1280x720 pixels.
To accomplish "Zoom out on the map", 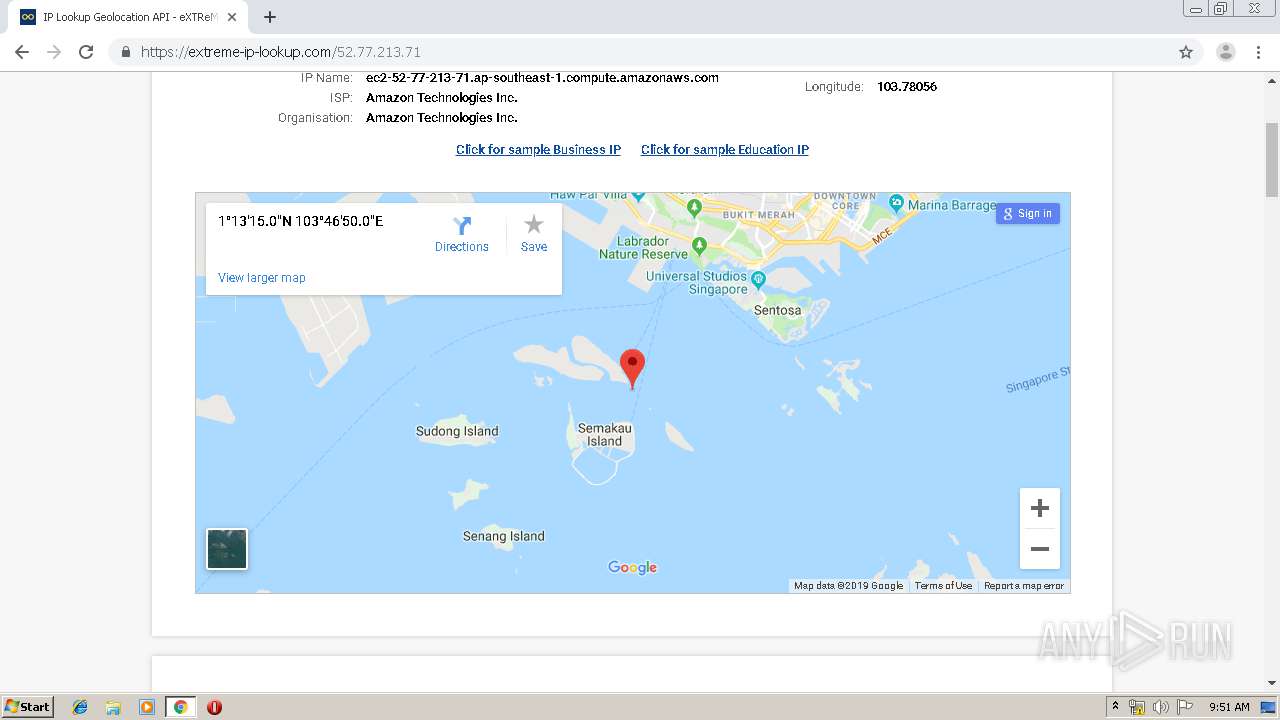I will 1040,549.
